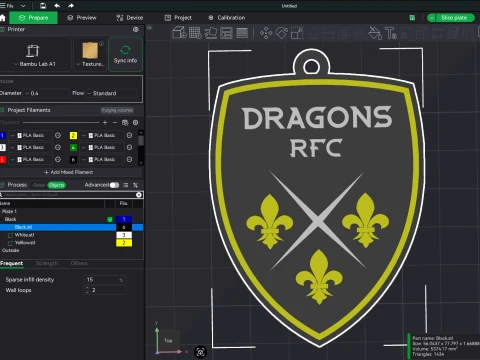Open the Flow Standard dropdown
The width and height of the screenshot is (480, 360).
(112, 93)
